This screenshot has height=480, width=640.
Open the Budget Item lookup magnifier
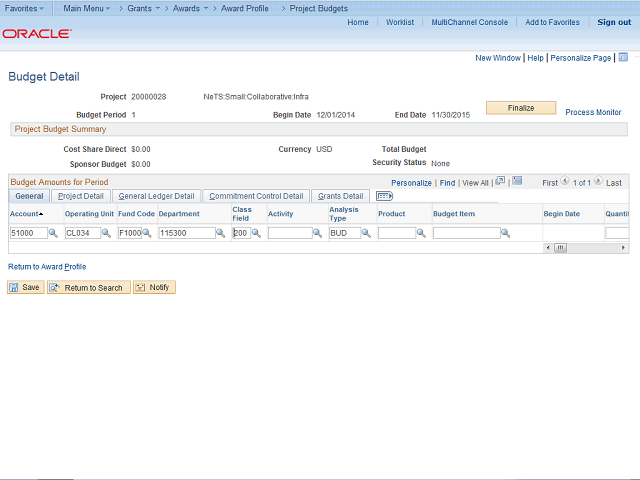point(506,233)
